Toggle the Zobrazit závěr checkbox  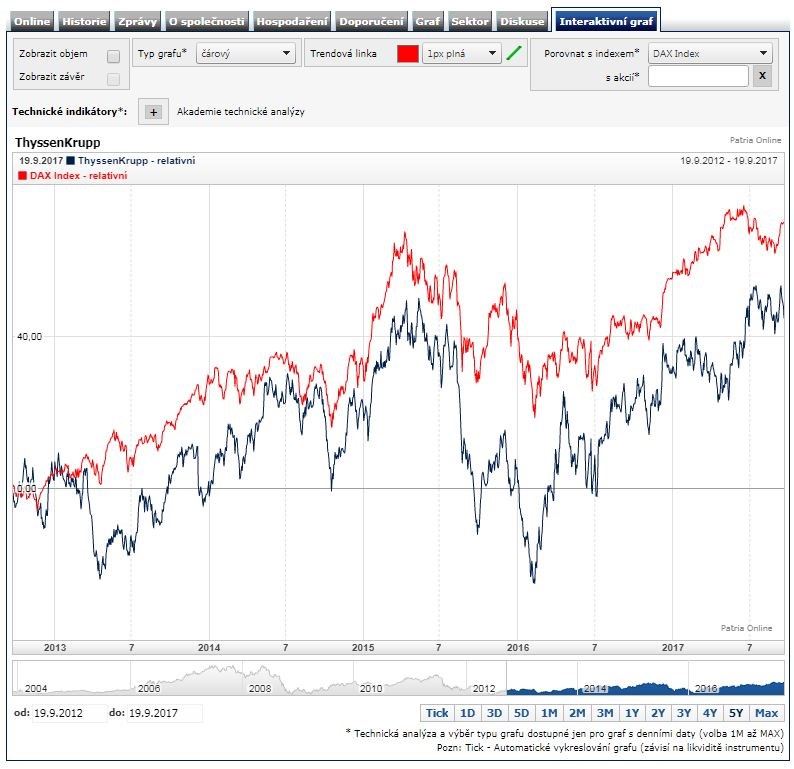(113, 79)
